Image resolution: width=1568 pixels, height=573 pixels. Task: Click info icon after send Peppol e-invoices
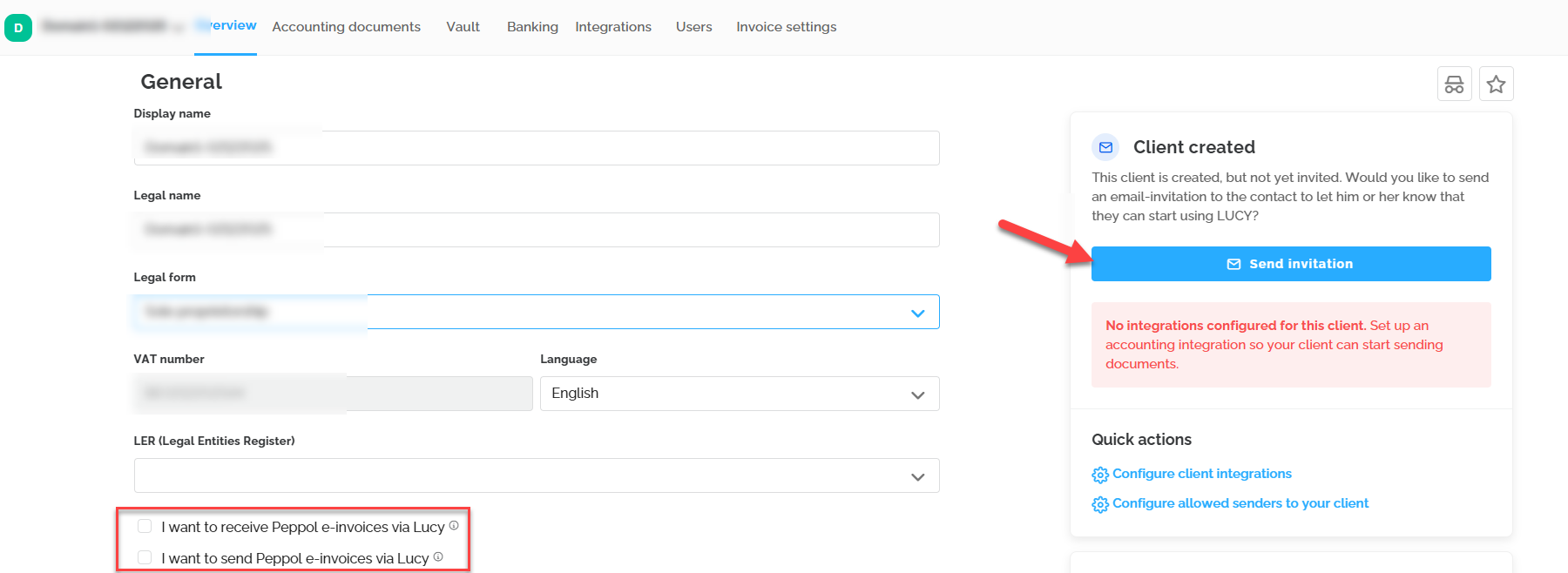pos(438,556)
